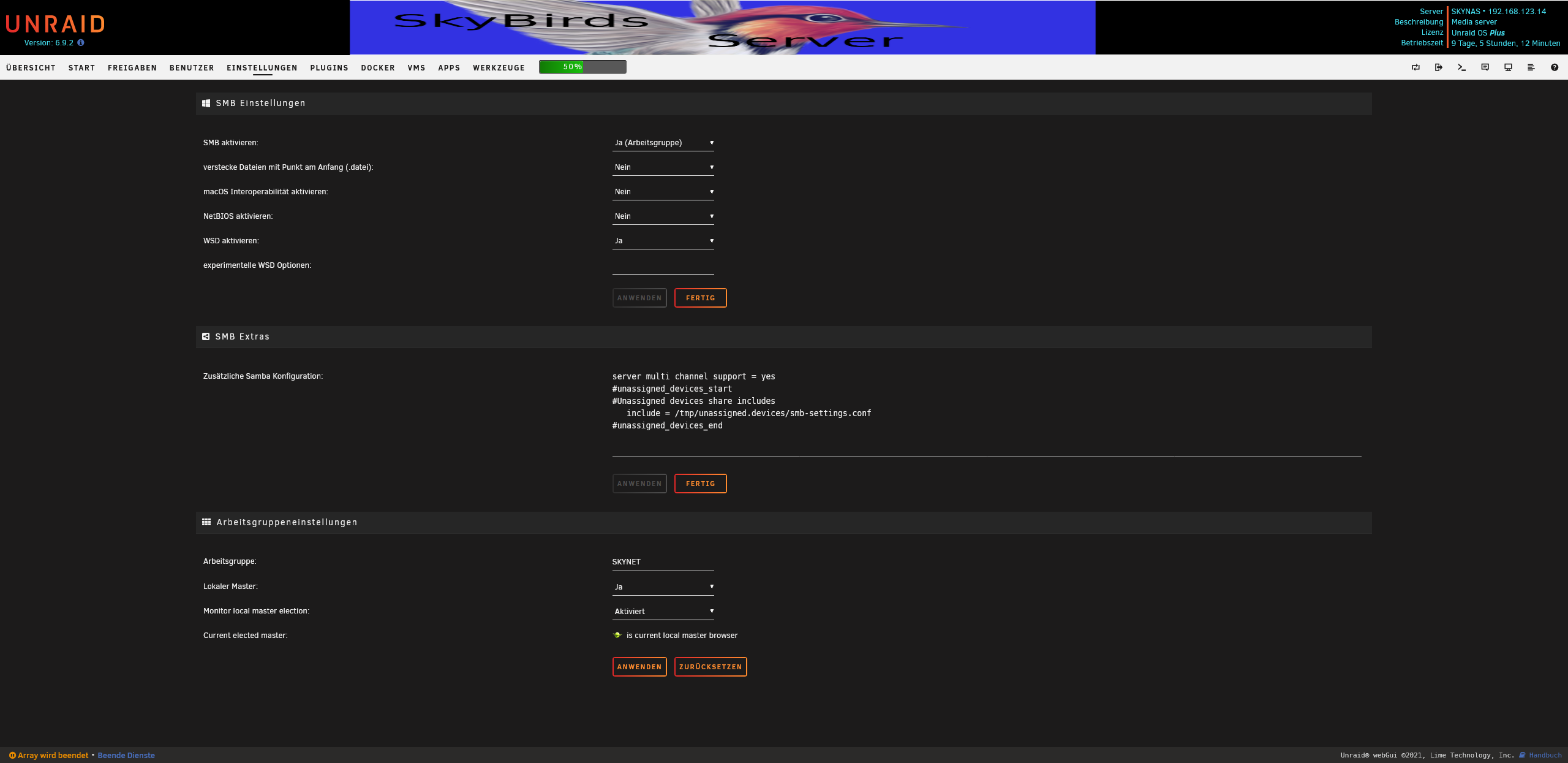Open the VMs menu item

click(x=417, y=68)
